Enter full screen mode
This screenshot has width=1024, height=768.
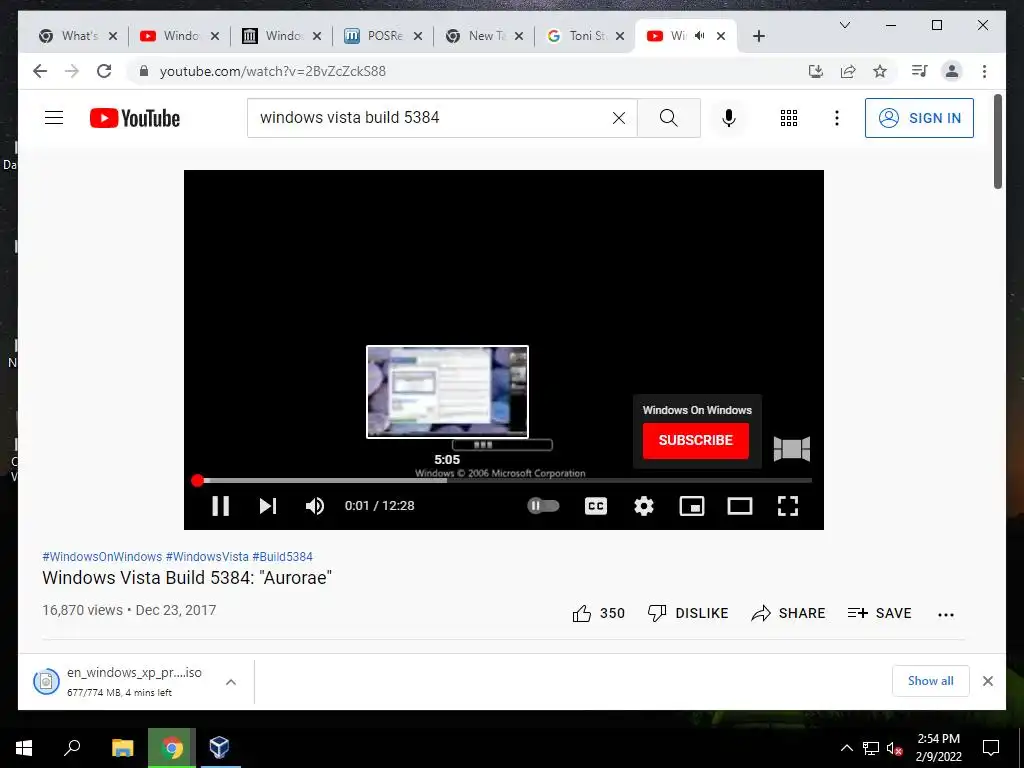788,506
